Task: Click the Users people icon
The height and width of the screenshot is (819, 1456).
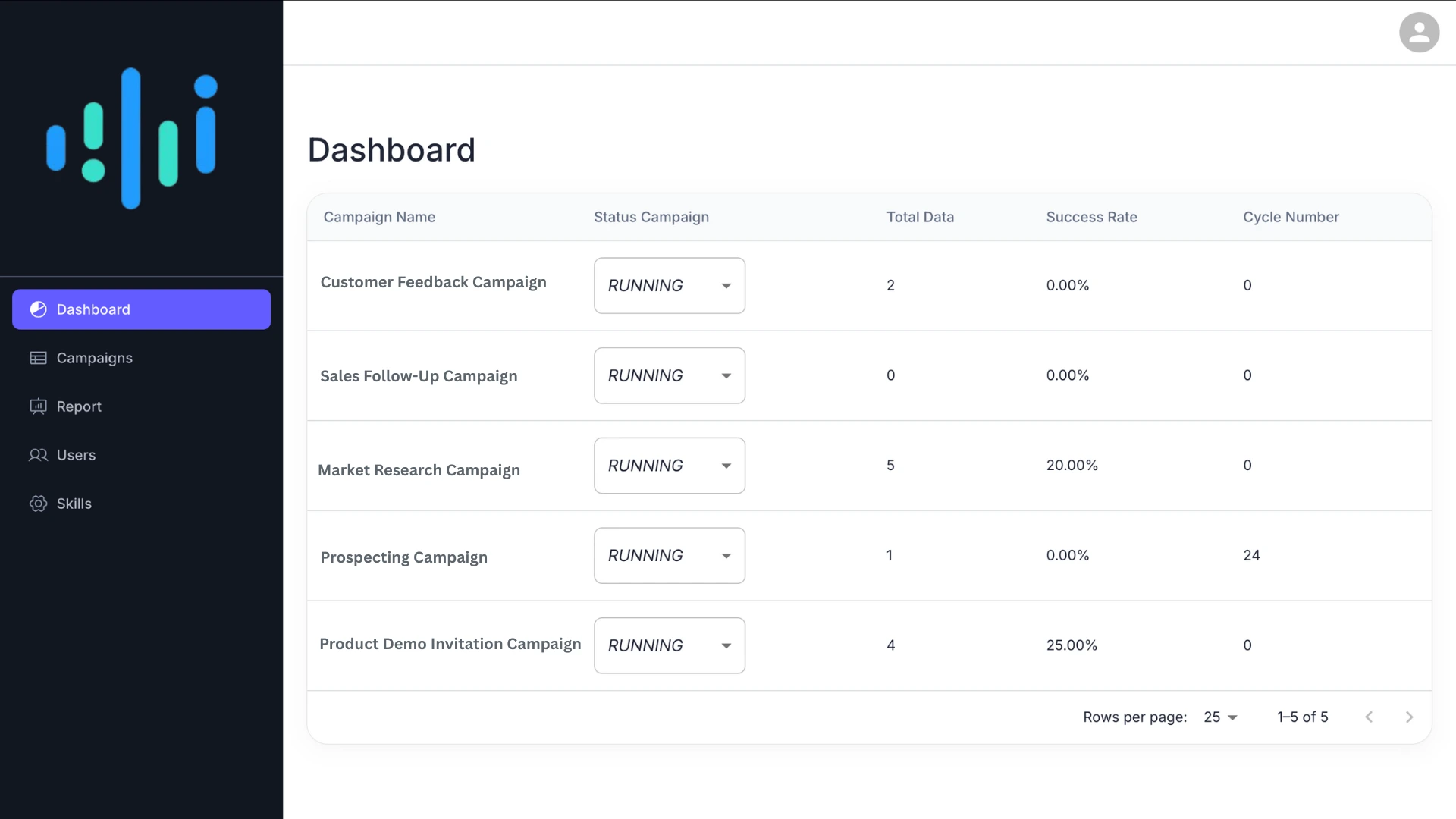Action: (38, 455)
